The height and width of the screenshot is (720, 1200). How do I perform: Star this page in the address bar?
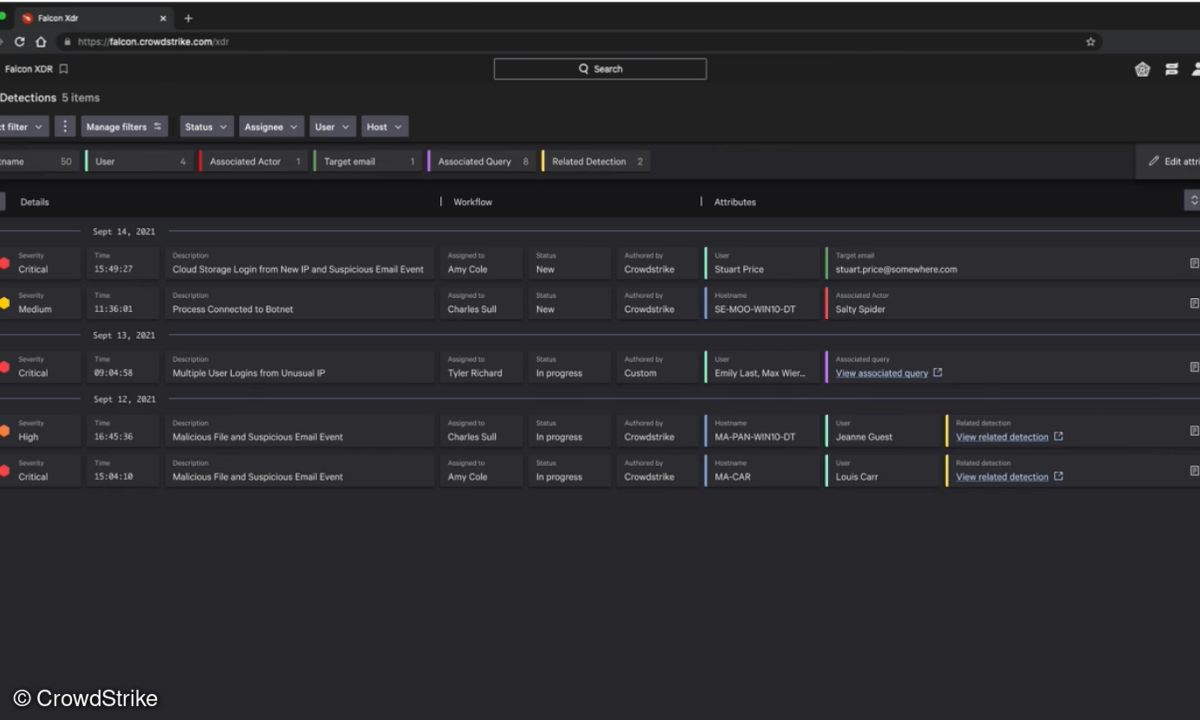[x=1090, y=42]
